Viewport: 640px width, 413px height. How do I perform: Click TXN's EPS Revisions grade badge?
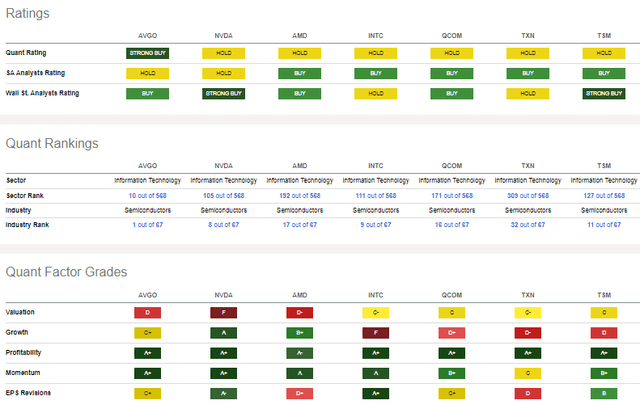(528, 393)
